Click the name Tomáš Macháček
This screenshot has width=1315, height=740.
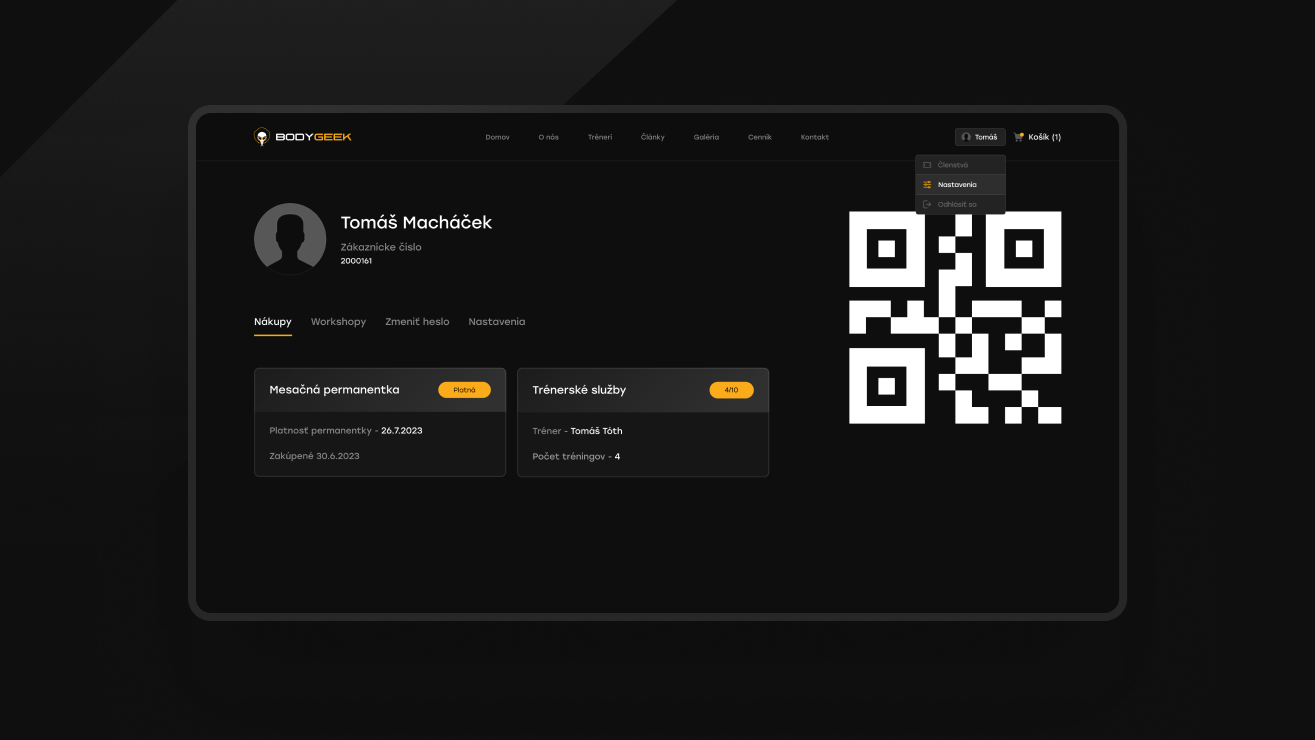point(416,223)
